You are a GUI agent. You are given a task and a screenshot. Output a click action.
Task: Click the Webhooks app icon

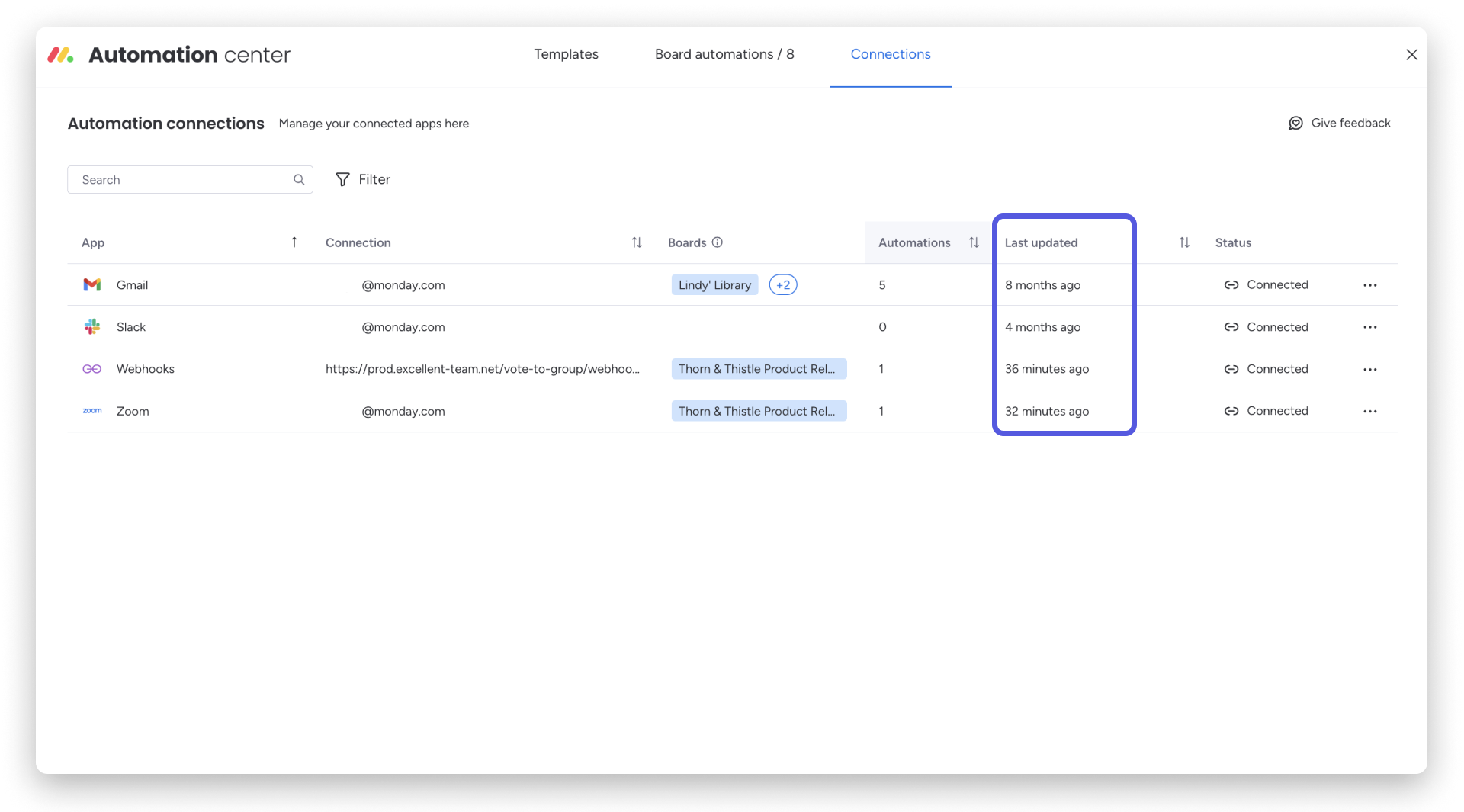click(91, 368)
